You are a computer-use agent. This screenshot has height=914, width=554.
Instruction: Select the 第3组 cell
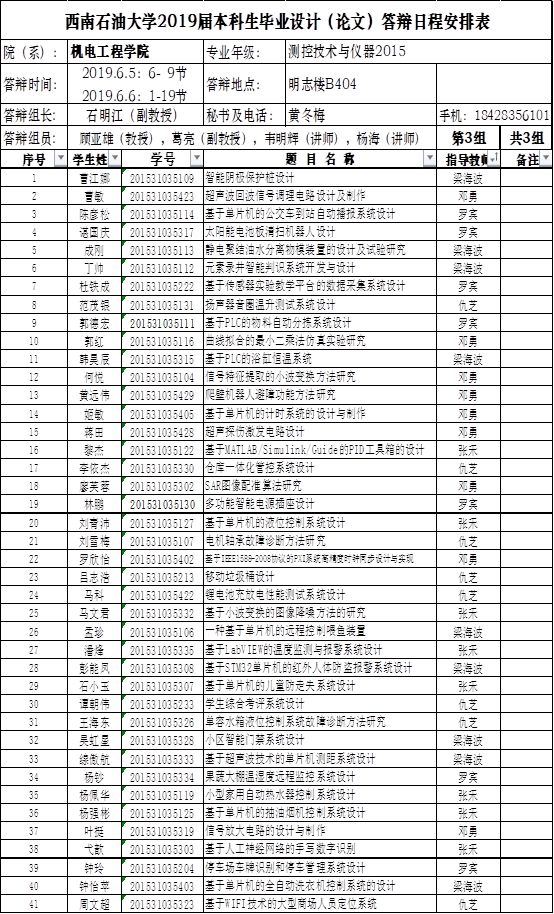coord(468,138)
